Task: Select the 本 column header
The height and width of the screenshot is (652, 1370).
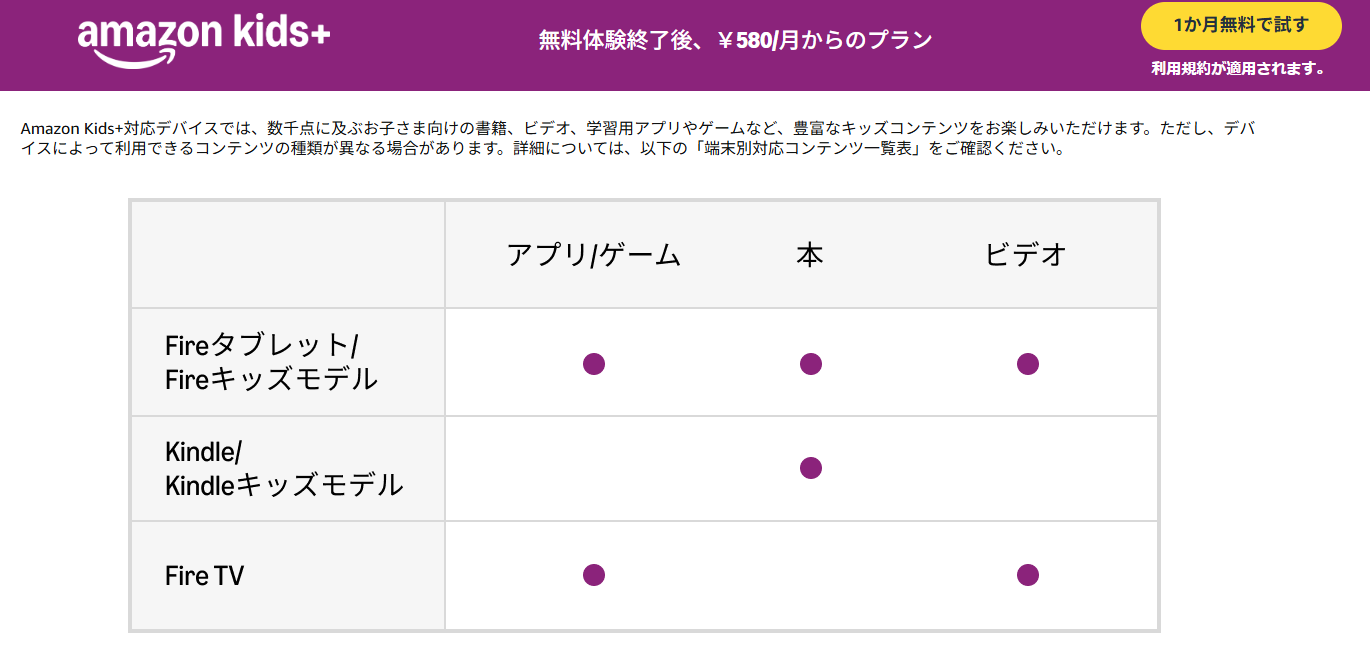Action: (810, 255)
